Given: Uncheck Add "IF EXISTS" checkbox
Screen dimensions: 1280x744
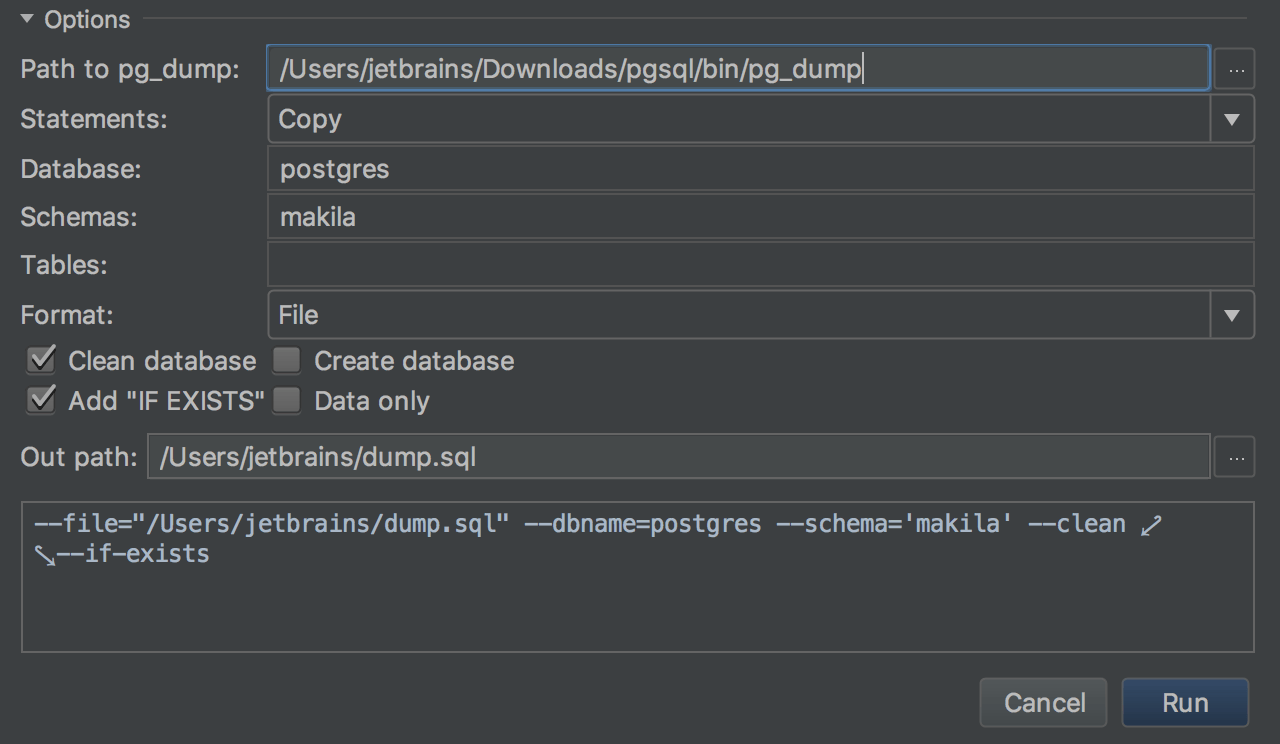Looking at the screenshot, I should coord(41,400).
